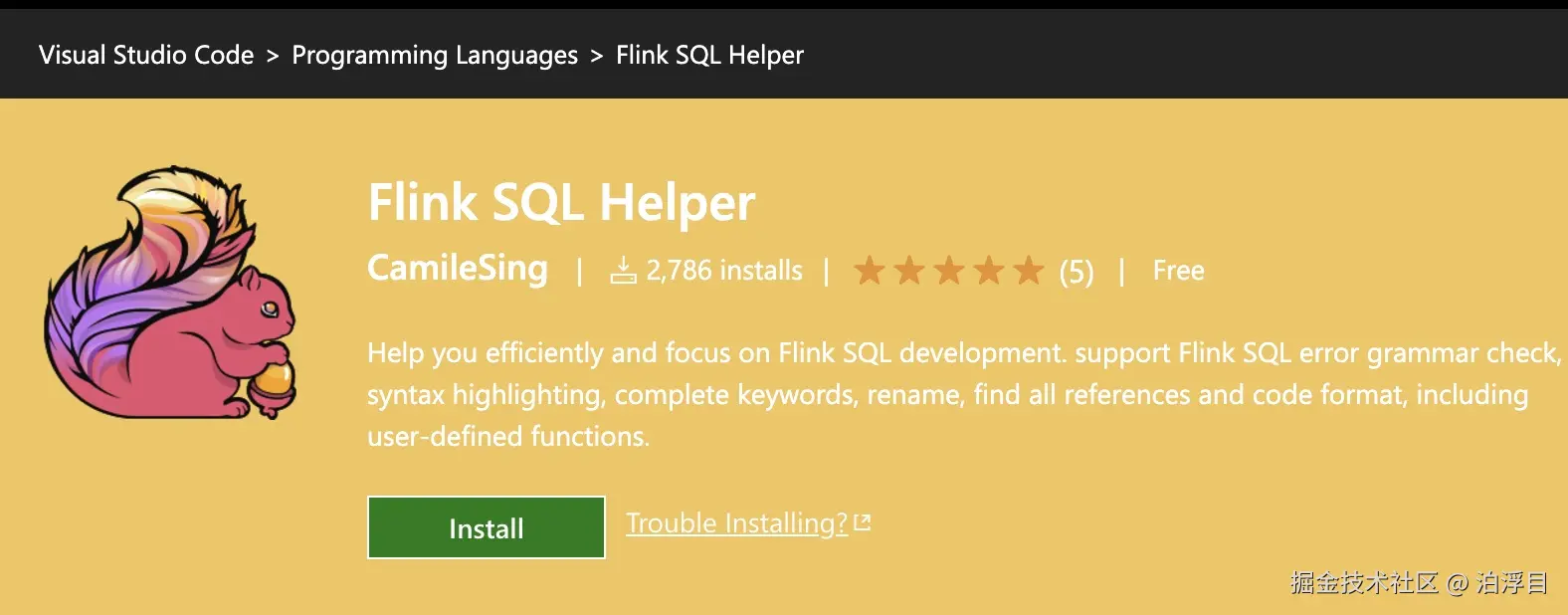Go to Visual Studio Code breadcrumb
The image size is (1568, 615).
pos(146,55)
